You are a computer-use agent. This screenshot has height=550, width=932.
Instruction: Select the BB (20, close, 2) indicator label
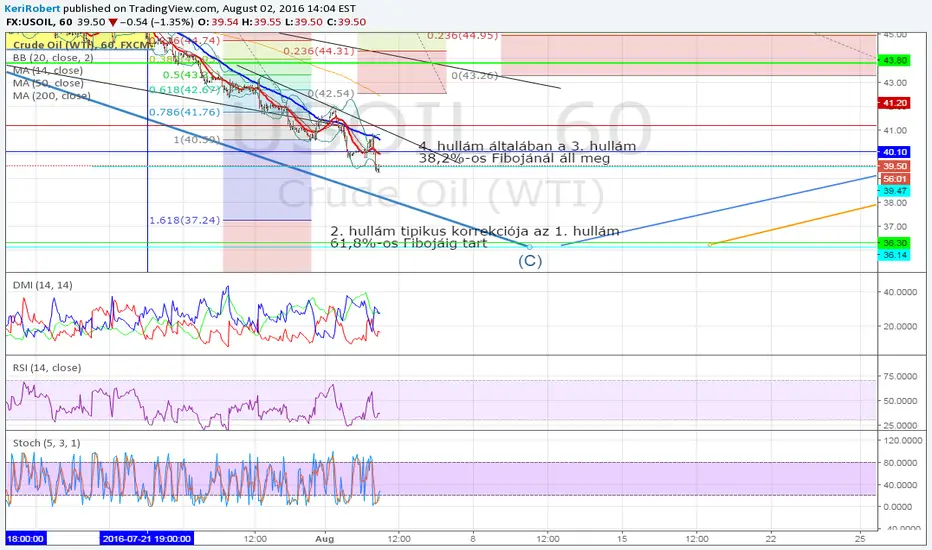[53, 58]
